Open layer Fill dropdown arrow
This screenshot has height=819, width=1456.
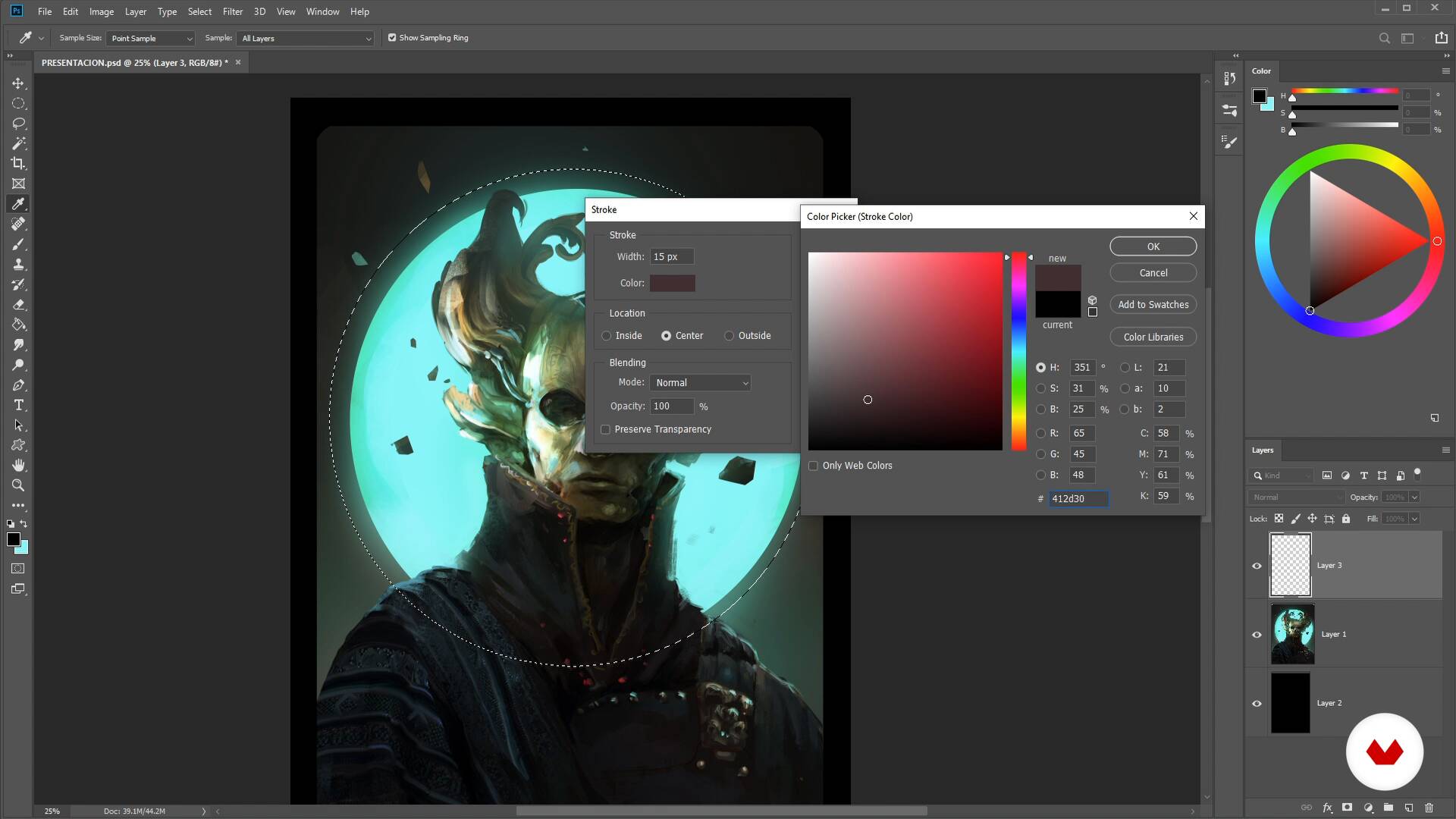1414,519
